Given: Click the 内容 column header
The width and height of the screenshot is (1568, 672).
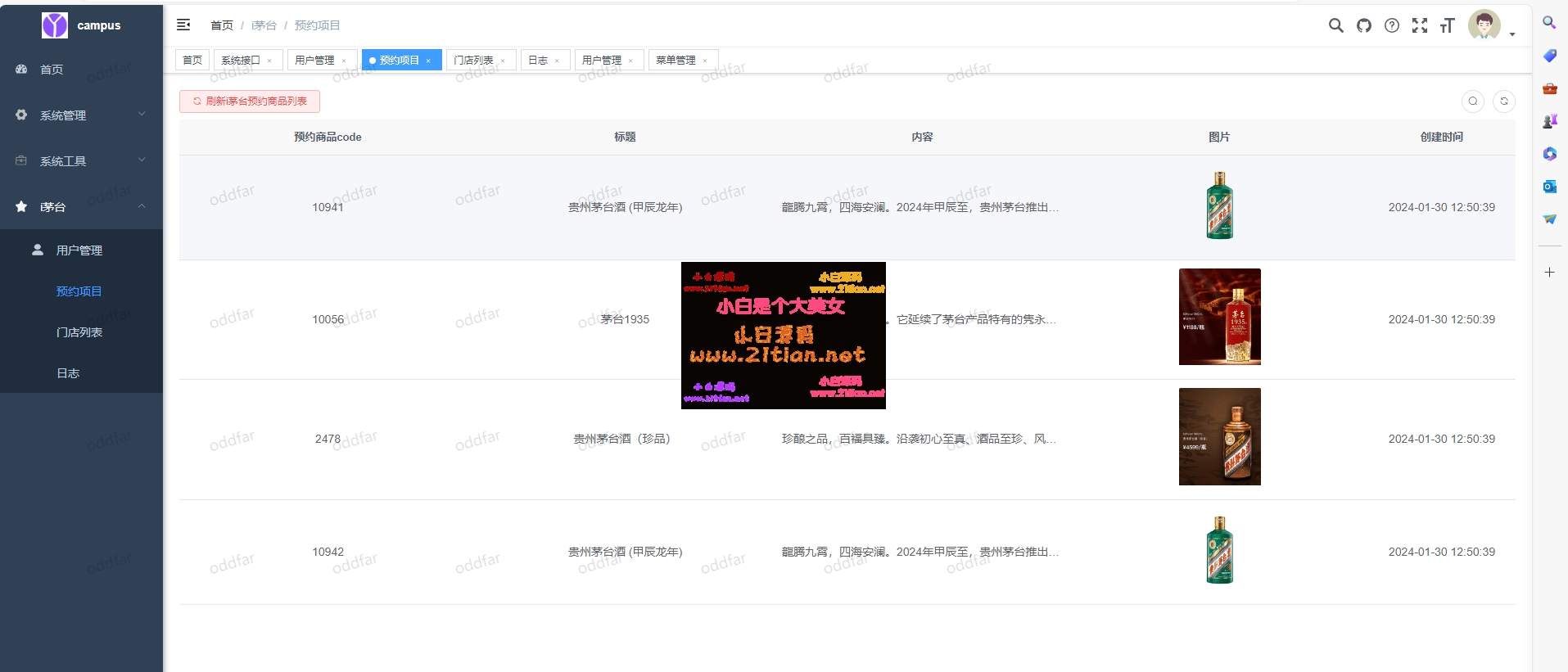Looking at the screenshot, I should pyautogui.click(x=922, y=138).
